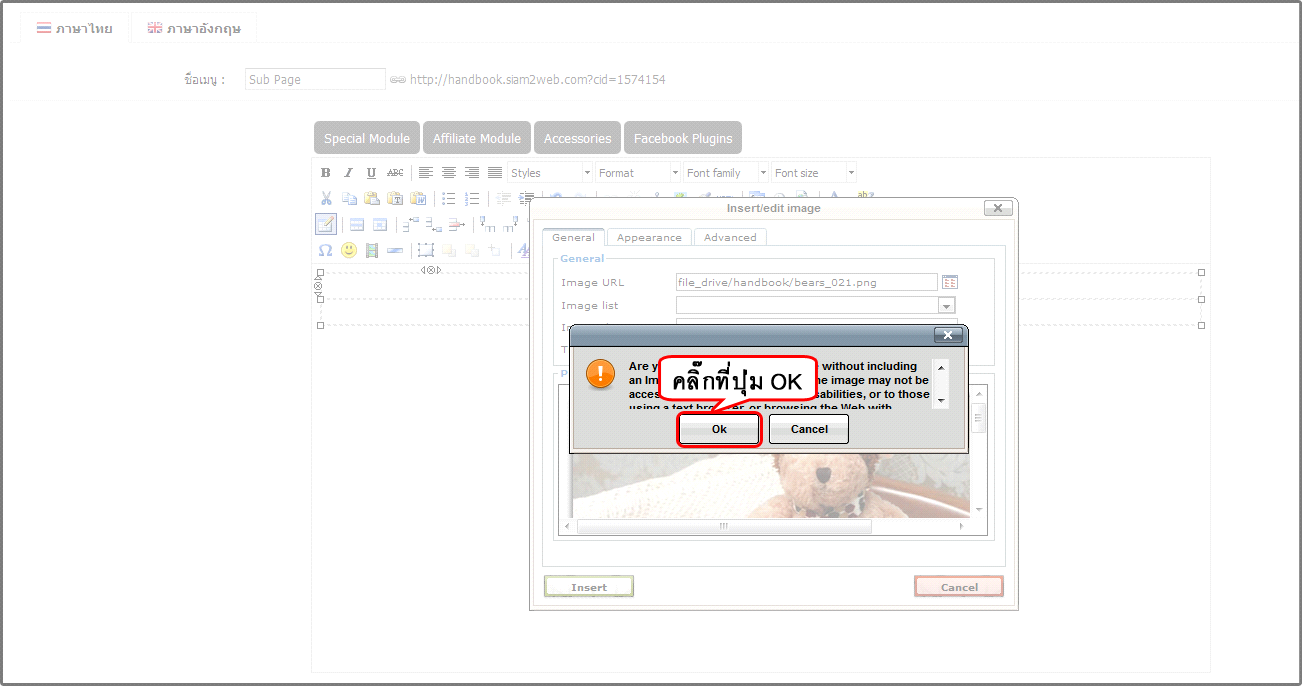1302x686 pixels.
Task: Apply strikethrough (ABC) formatting
Action: coord(395,173)
